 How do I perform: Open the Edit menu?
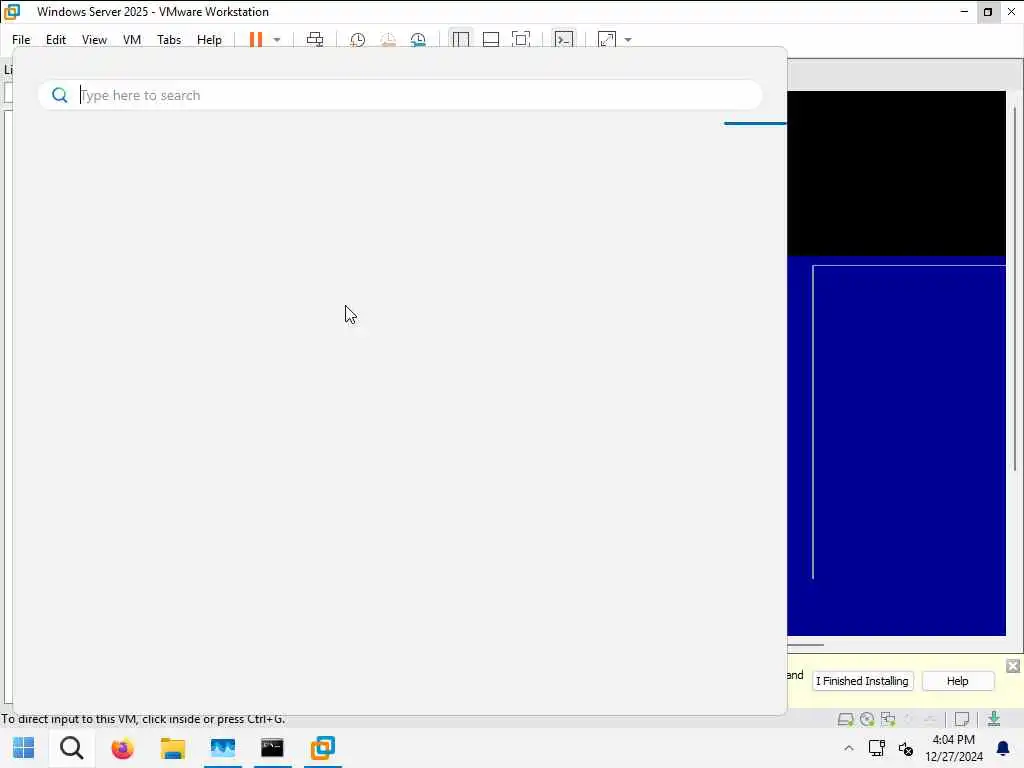56,40
